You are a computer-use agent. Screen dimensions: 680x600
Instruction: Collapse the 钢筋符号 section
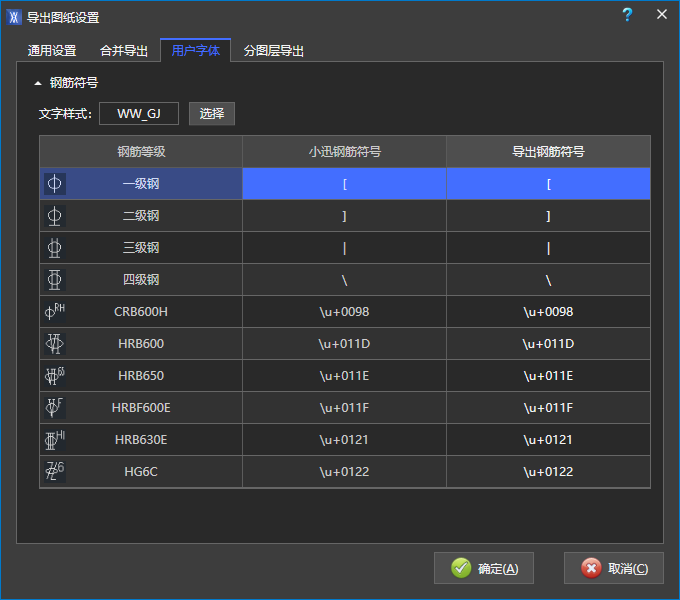38,83
